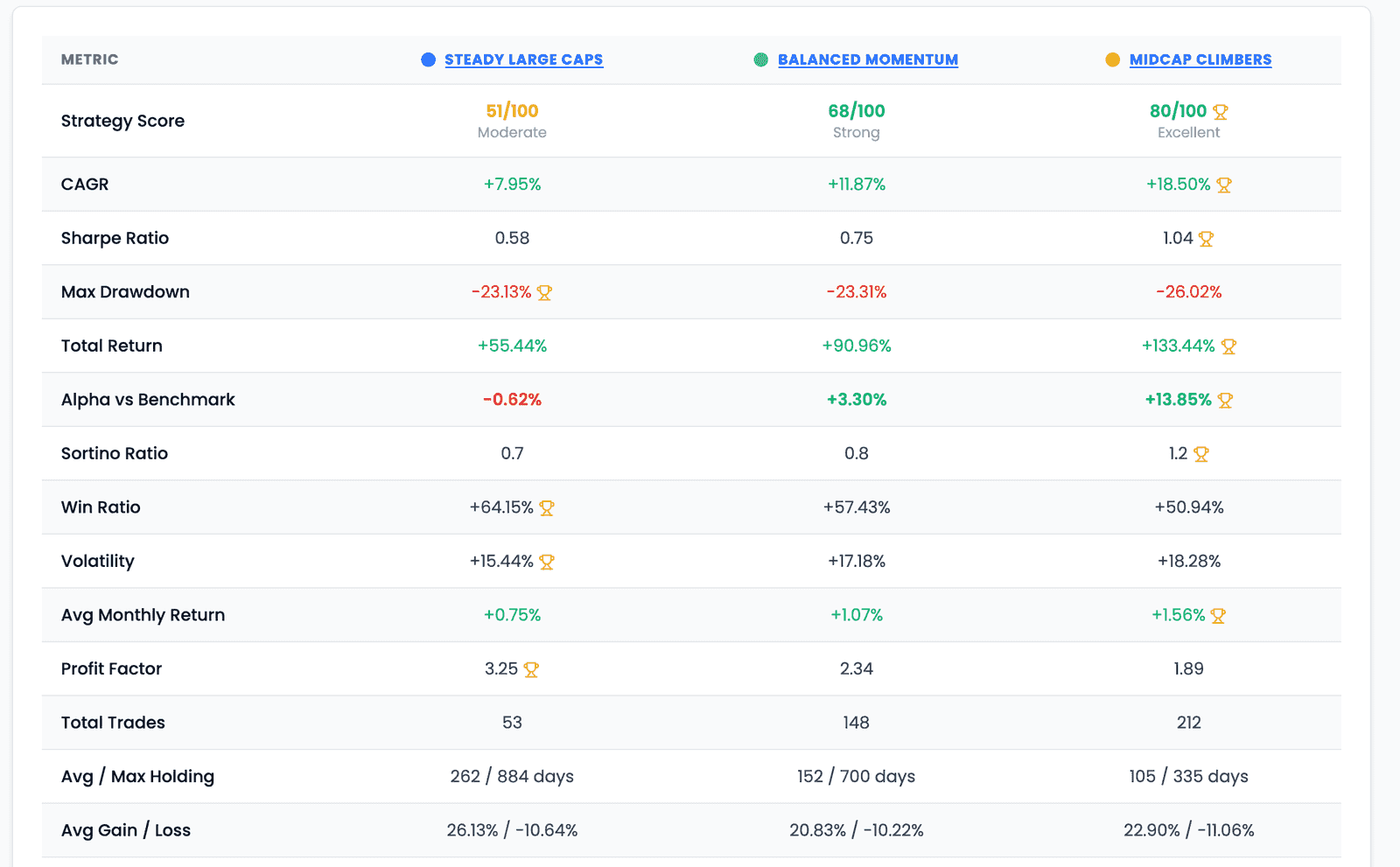Open the Midcap Climbers strategy link
This screenshot has width=1400, height=867.
click(1200, 59)
